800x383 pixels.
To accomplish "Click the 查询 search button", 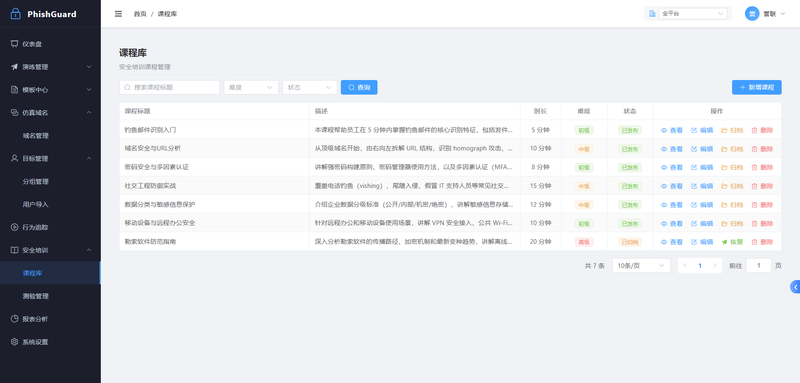I will pos(359,87).
